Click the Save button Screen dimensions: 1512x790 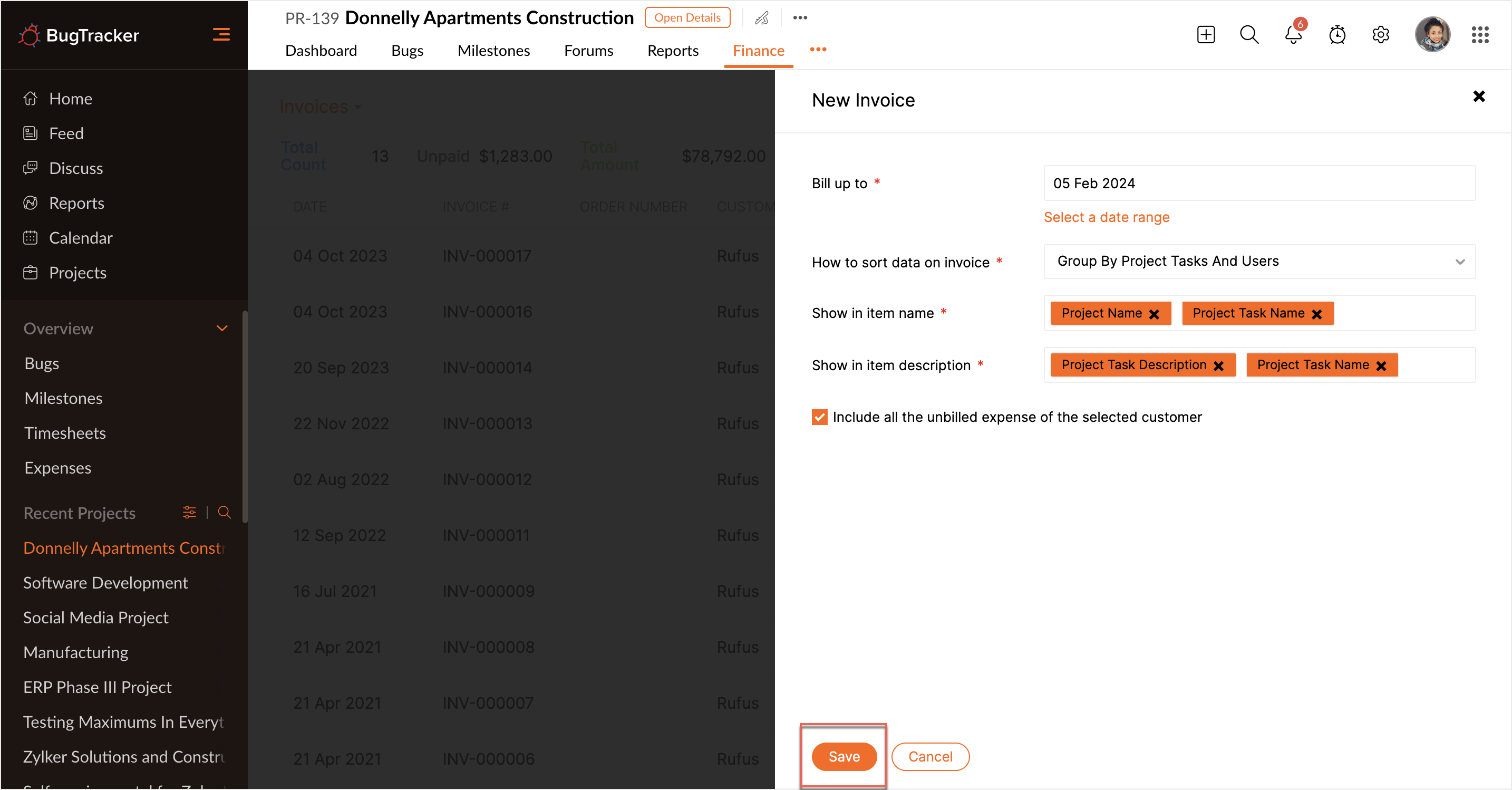tap(844, 757)
